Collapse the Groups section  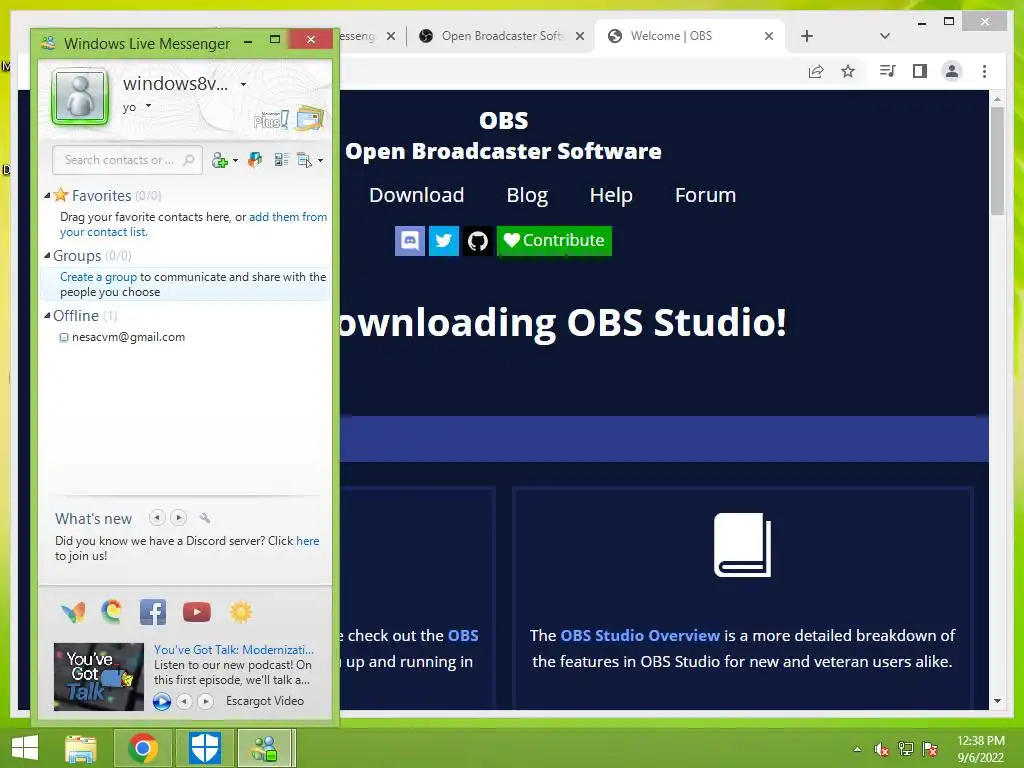click(x=47, y=255)
